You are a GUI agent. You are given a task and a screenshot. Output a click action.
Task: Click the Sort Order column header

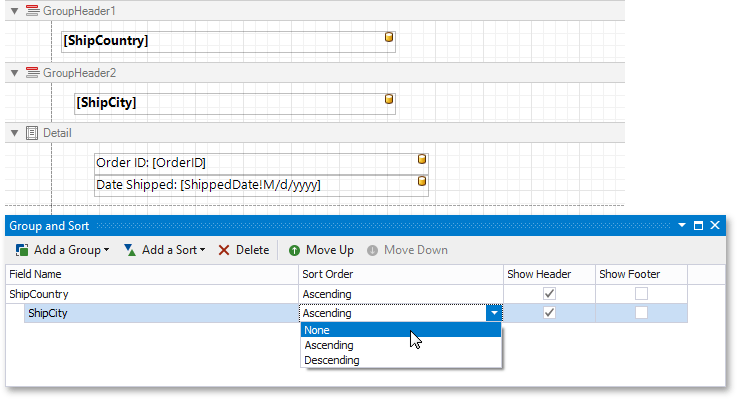click(x=401, y=274)
